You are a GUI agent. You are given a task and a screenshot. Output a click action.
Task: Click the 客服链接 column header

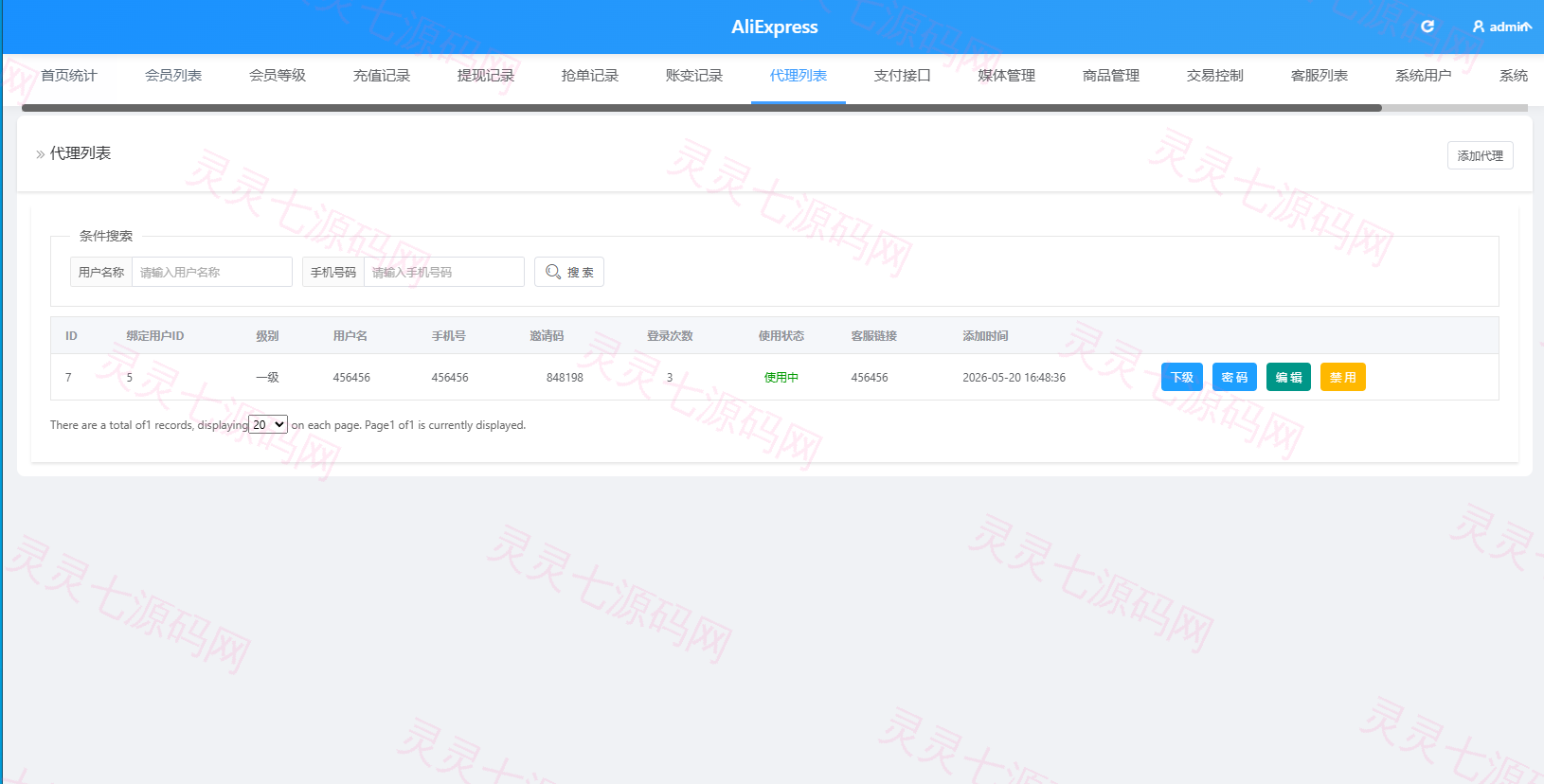pyautogui.click(x=873, y=336)
